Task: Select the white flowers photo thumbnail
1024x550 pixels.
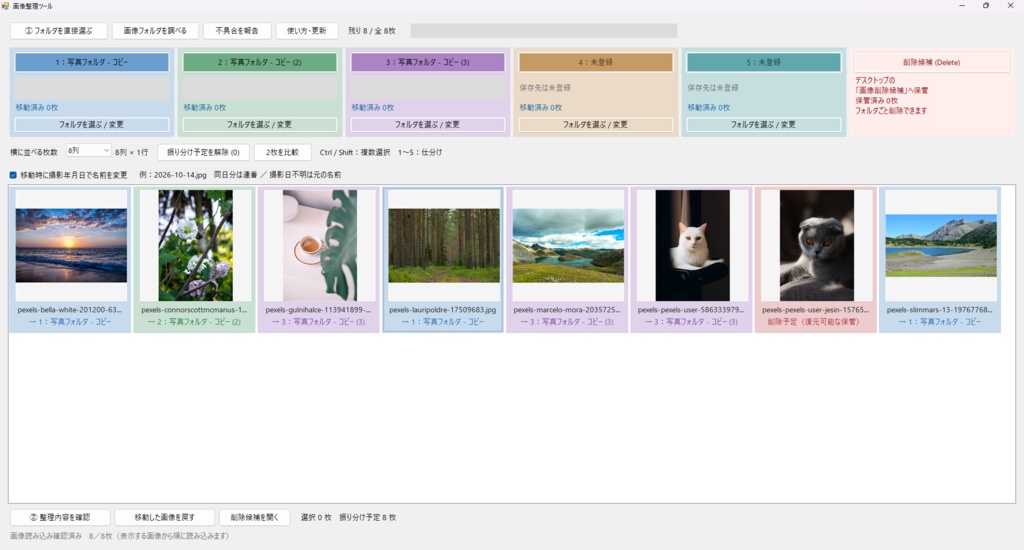Action: [195, 246]
